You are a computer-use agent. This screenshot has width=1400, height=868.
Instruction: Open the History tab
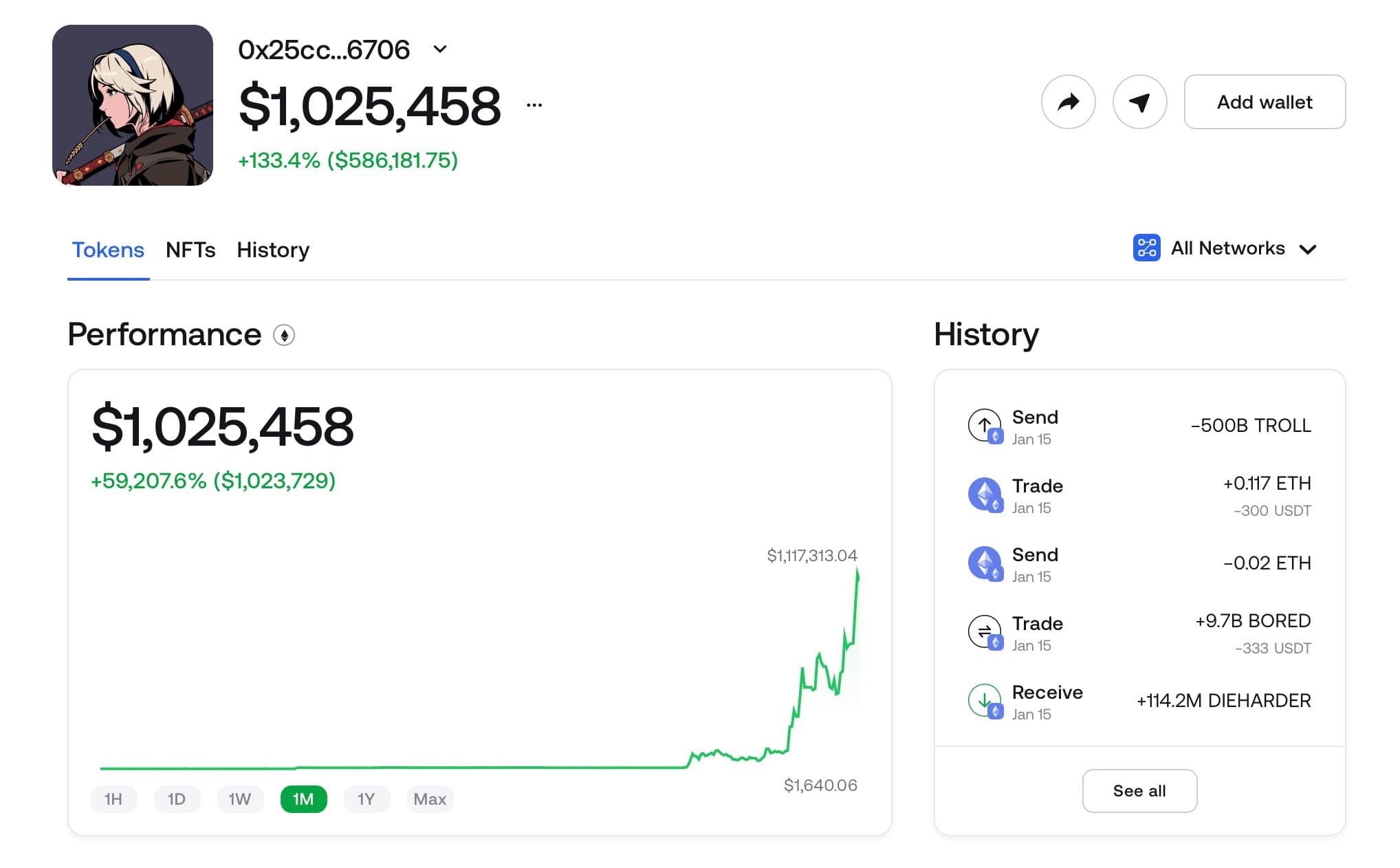tap(272, 250)
